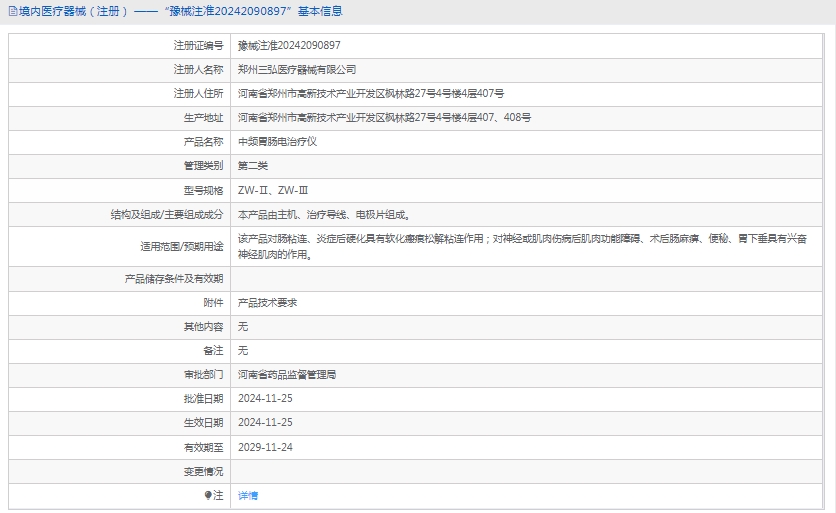Click the 结构及组成 description text
This screenshot has width=836, height=513.
pos(323,214)
